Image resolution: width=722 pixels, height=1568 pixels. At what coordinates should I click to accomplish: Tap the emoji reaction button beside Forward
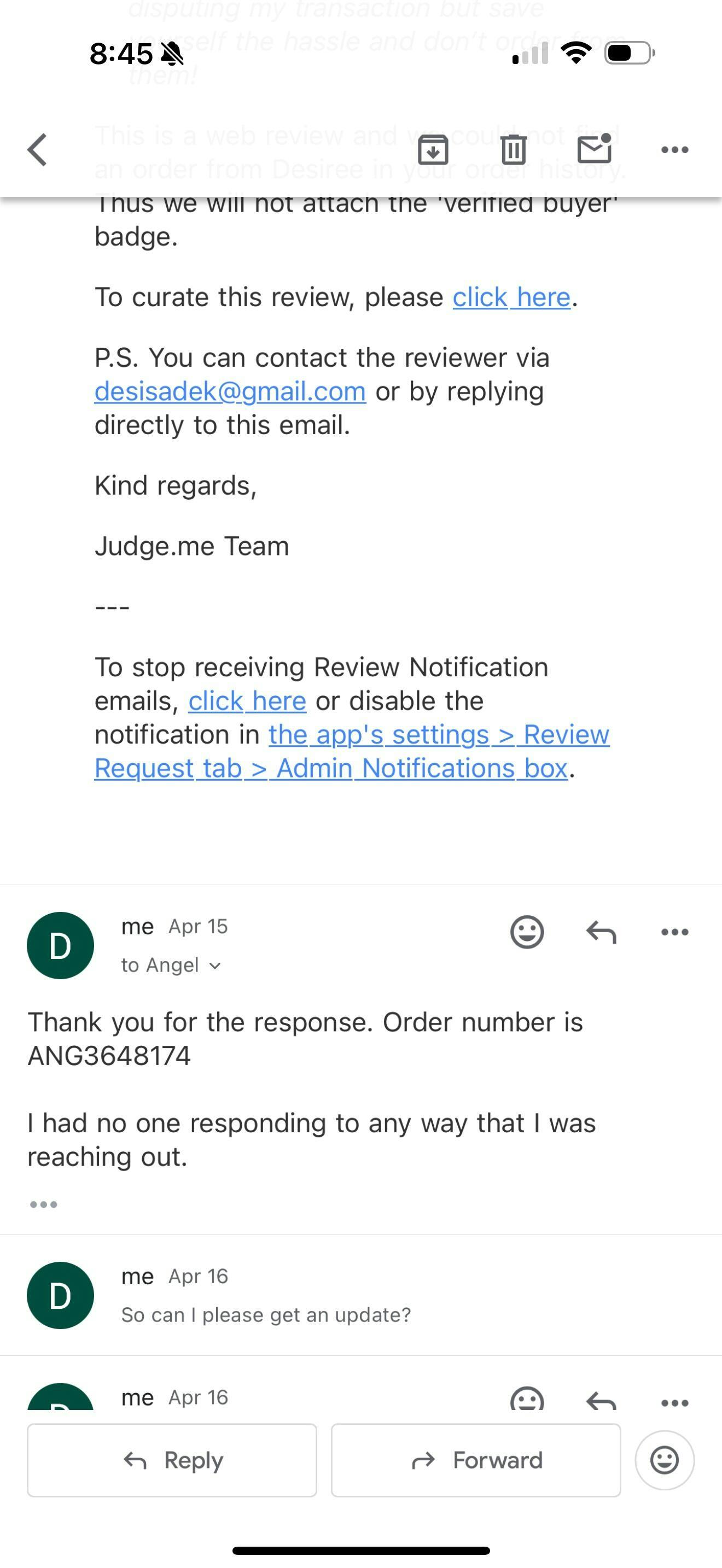(x=664, y=1460)
